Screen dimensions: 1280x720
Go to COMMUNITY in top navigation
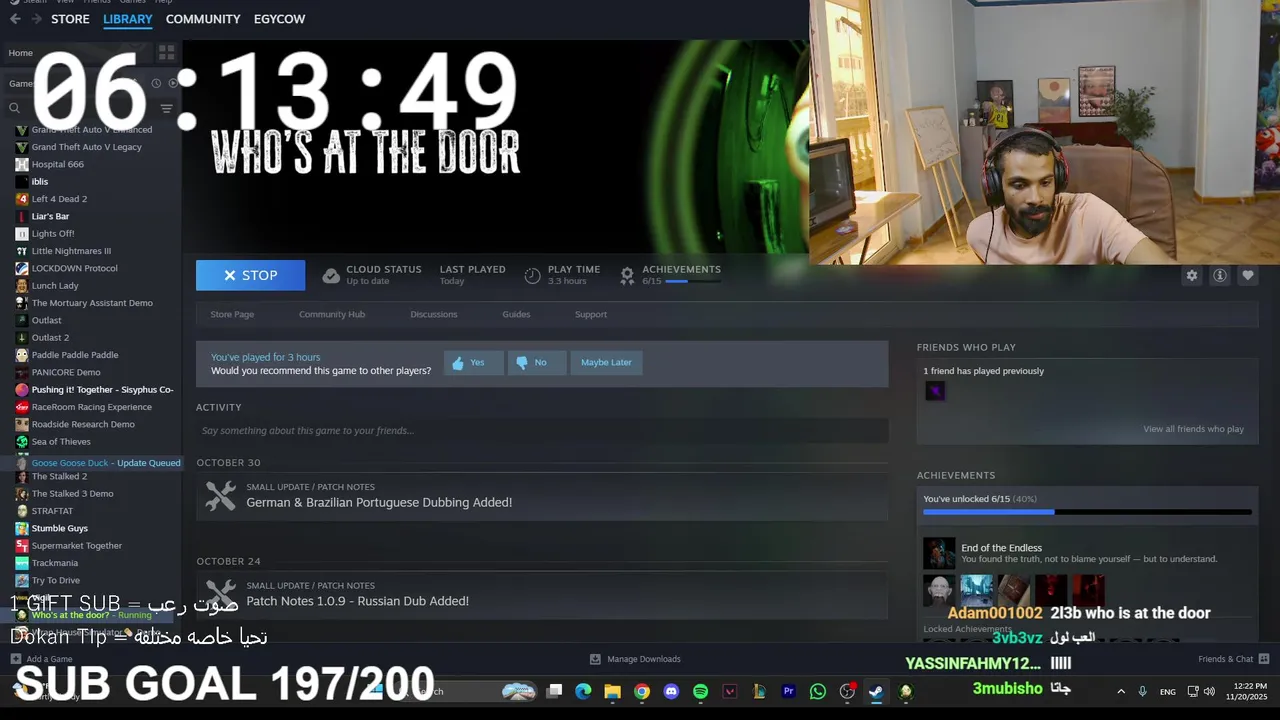click(x=203, y=19)
